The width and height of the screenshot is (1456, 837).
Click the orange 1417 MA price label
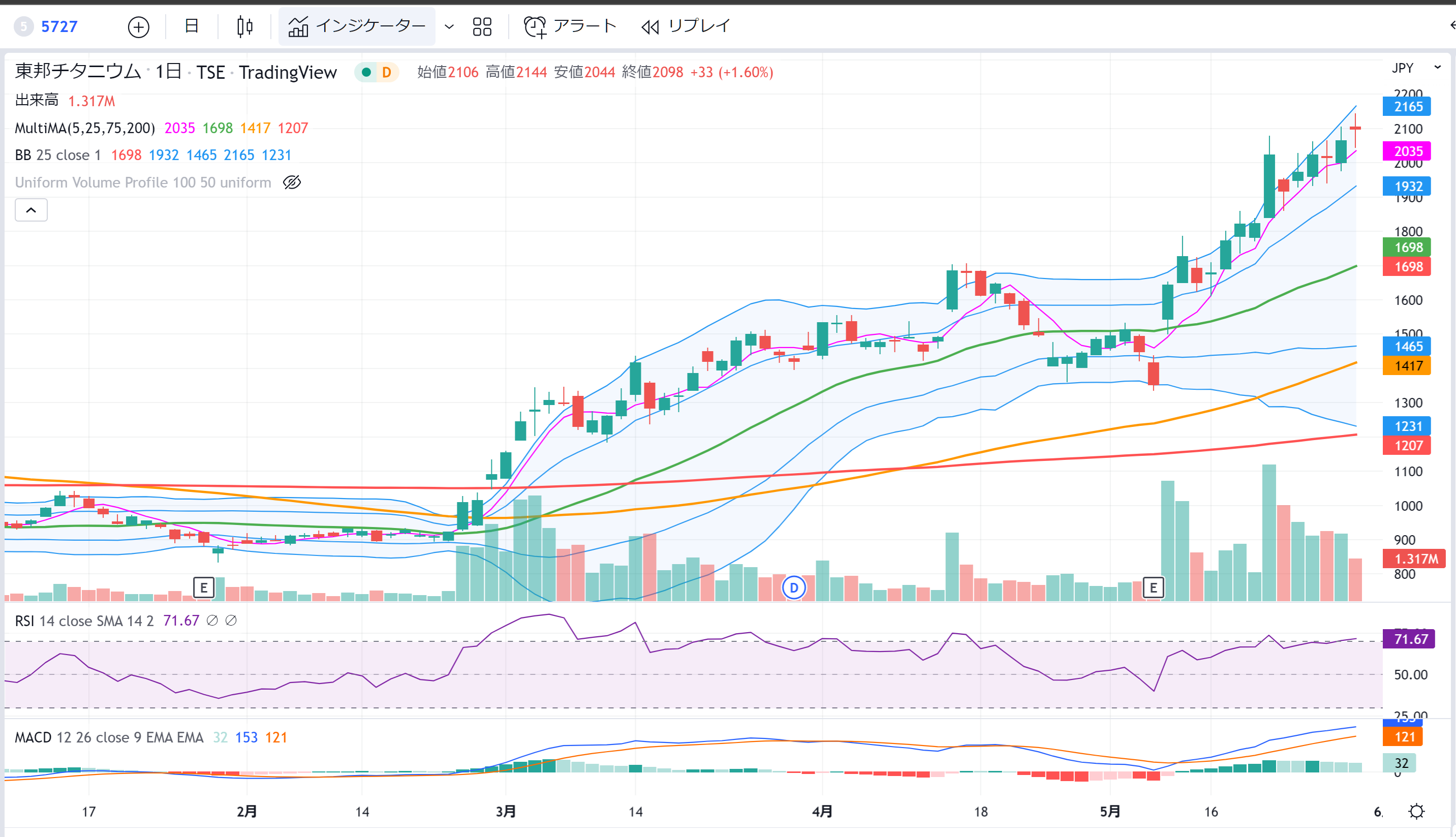pyautogui.click(x=1407, y=365)
